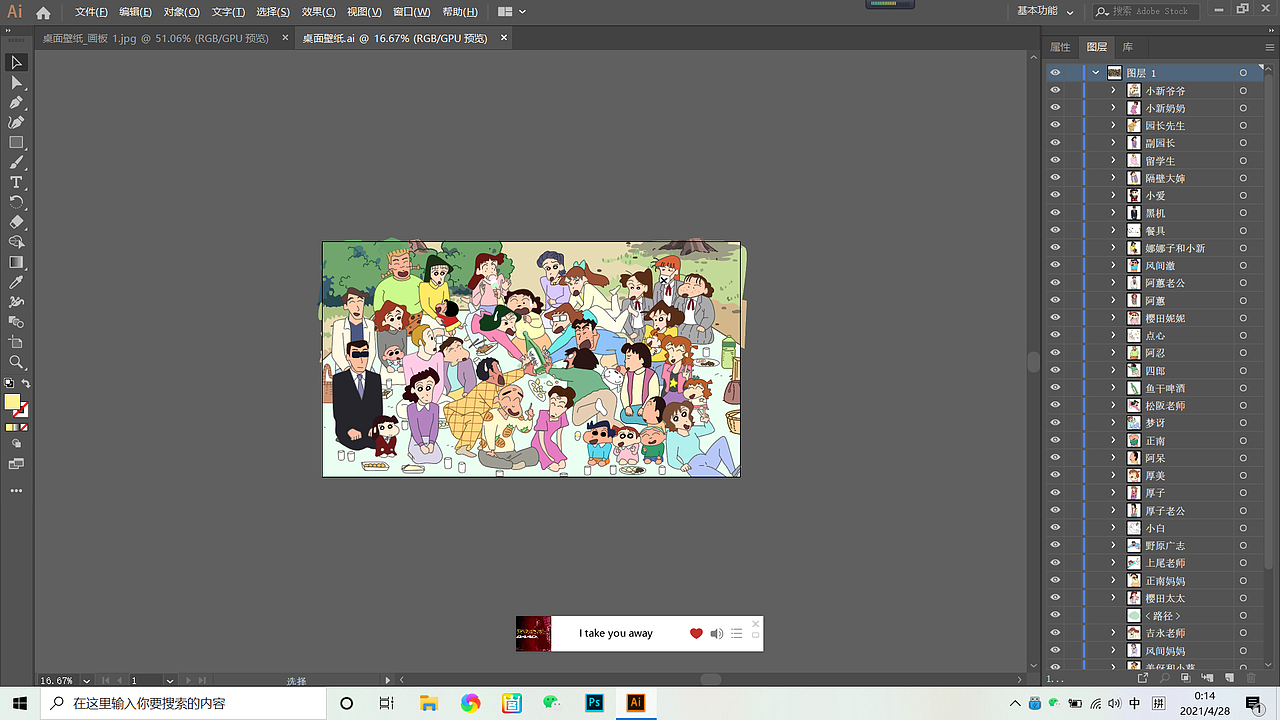Switch to the 库 panel tab
The height and width of the screenshot is (720, 1280).
1127,47
